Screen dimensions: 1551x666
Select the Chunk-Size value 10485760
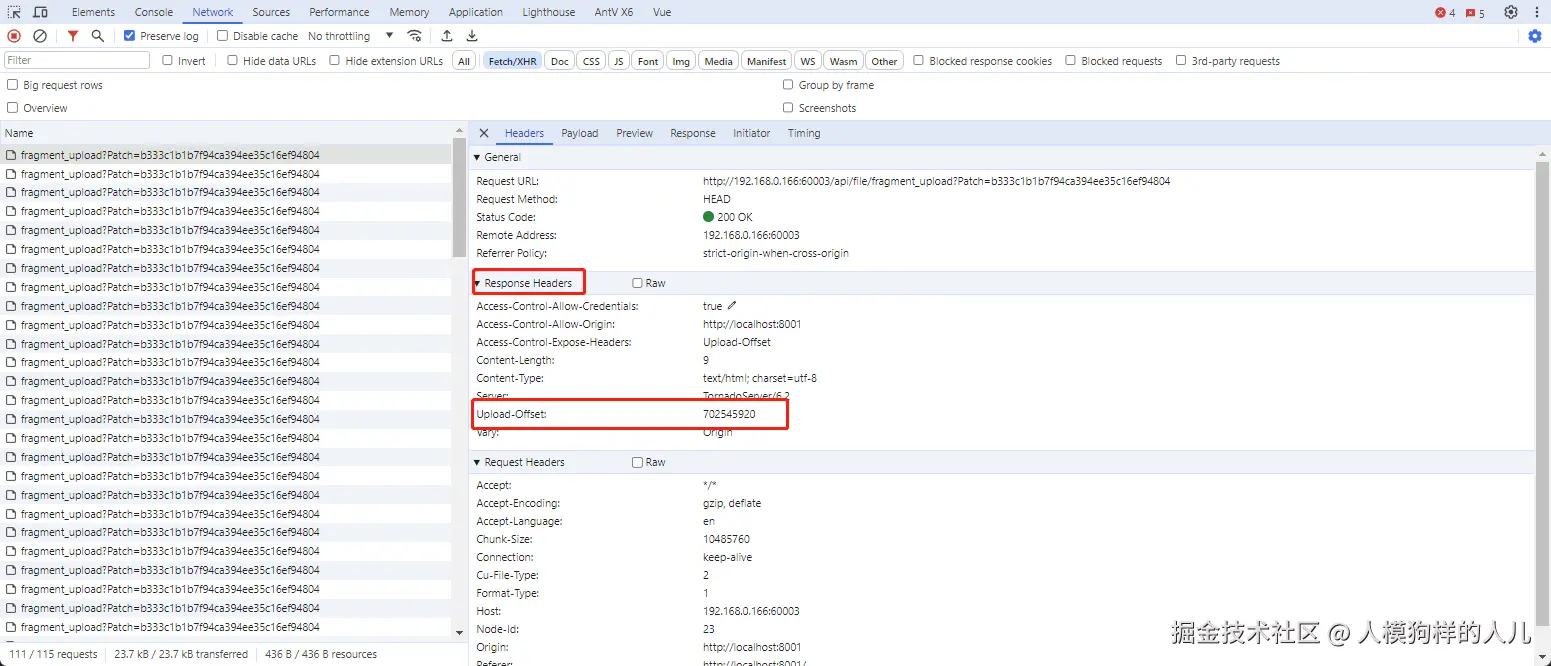coord(726,539)
